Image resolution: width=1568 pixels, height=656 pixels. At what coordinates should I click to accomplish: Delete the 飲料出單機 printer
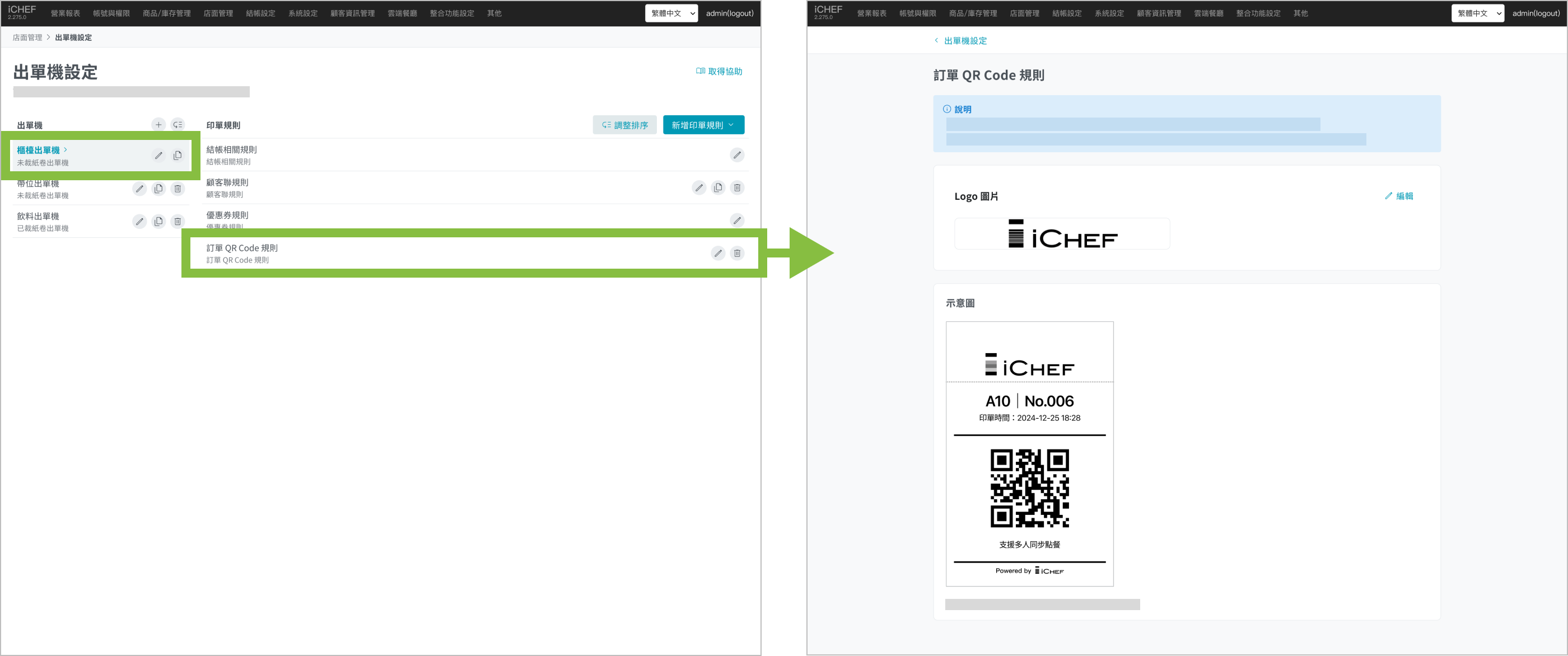(x=178, y=222)
